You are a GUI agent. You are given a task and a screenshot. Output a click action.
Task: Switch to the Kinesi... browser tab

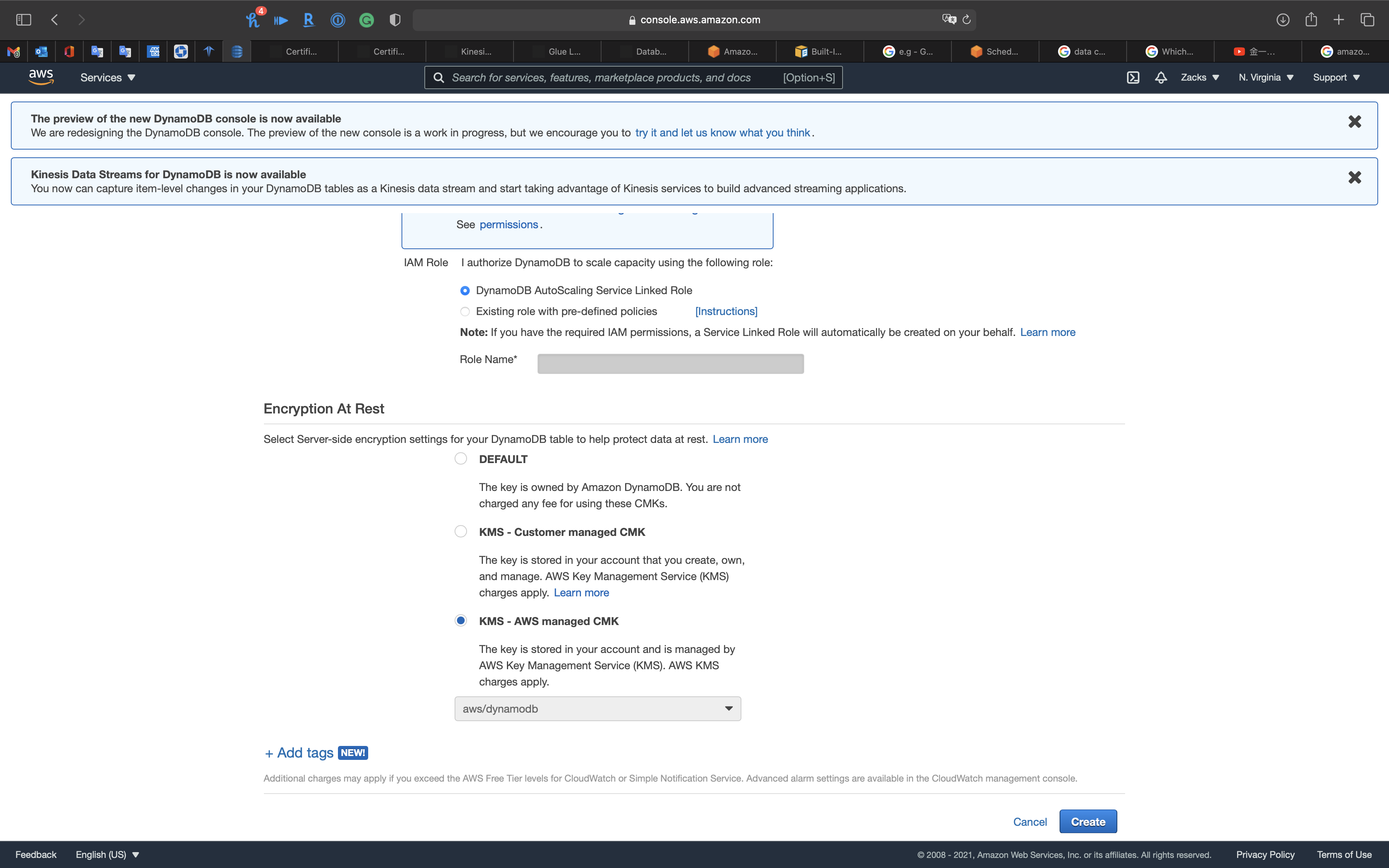point(469,52)
